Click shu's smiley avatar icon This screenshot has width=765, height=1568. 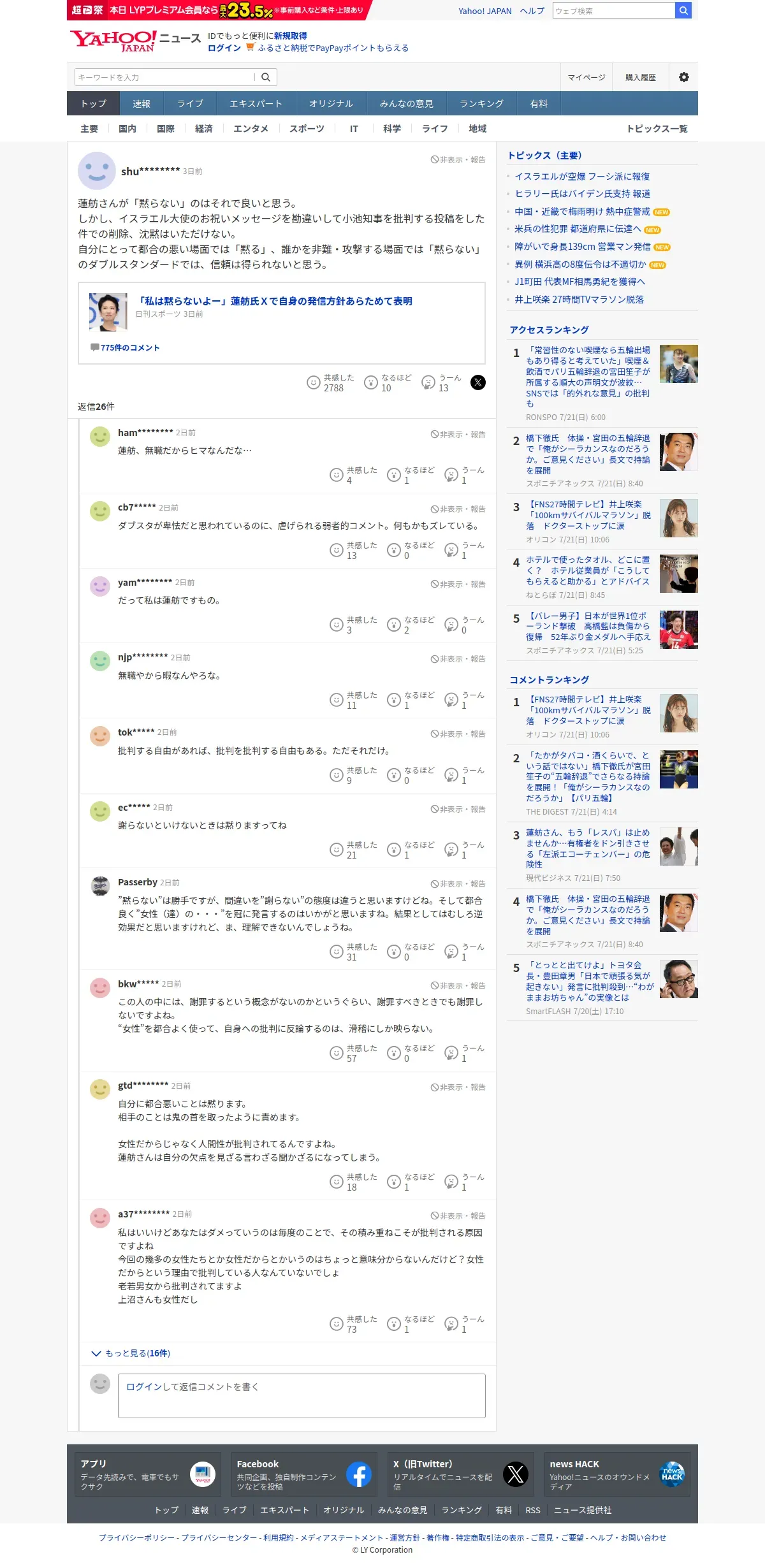(97, 171)
